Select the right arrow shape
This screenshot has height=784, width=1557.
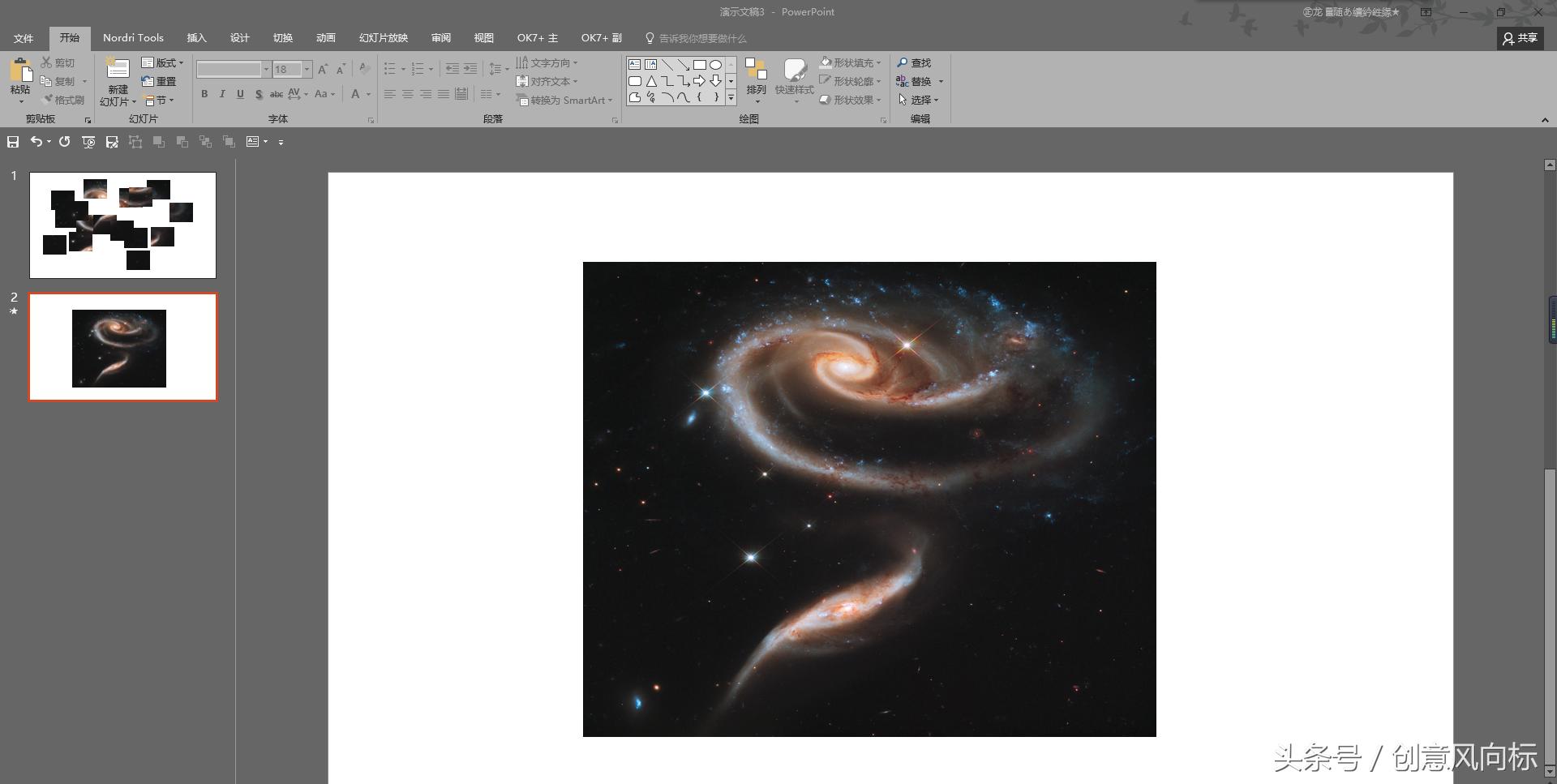699,81
